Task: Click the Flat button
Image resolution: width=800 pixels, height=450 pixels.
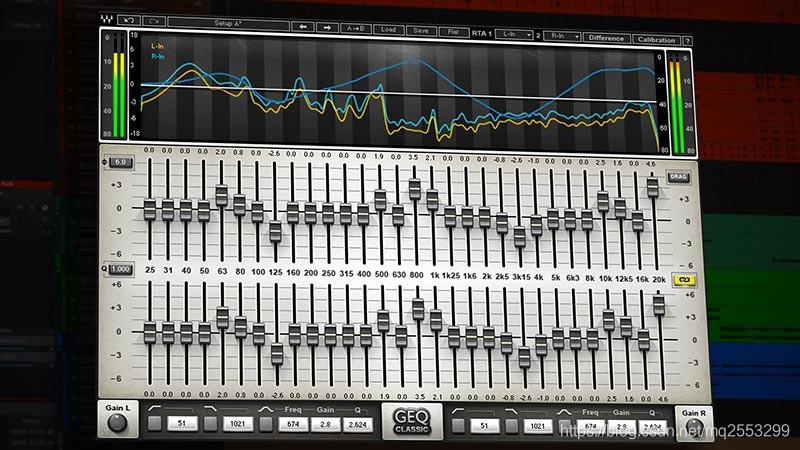Action: tap(453, 32)
